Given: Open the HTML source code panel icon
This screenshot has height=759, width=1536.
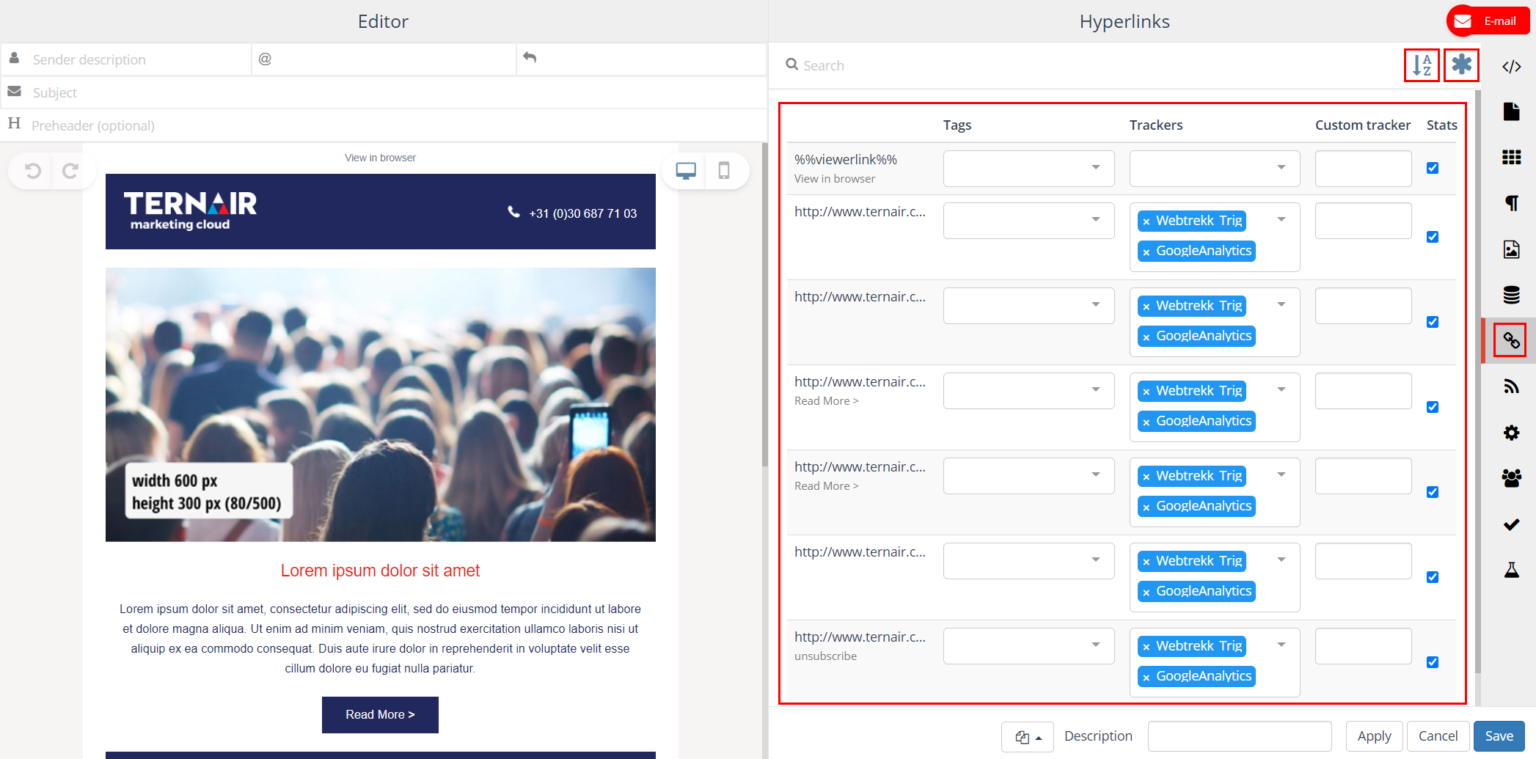Looking at the screenshot, I should [x=1511, y=66].
